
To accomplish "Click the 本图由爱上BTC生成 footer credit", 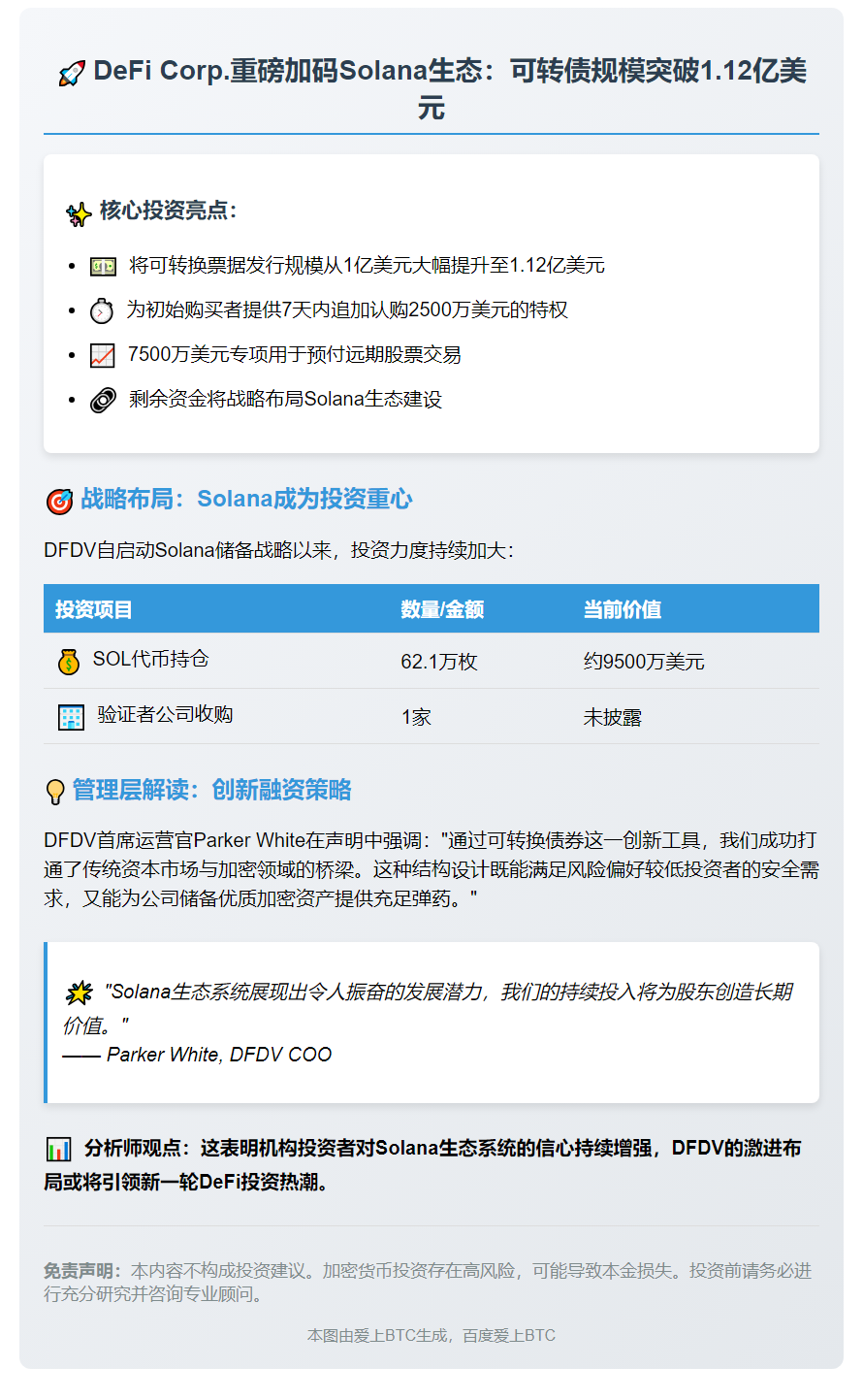I will pyautogui.click(x=431, y=1336).
